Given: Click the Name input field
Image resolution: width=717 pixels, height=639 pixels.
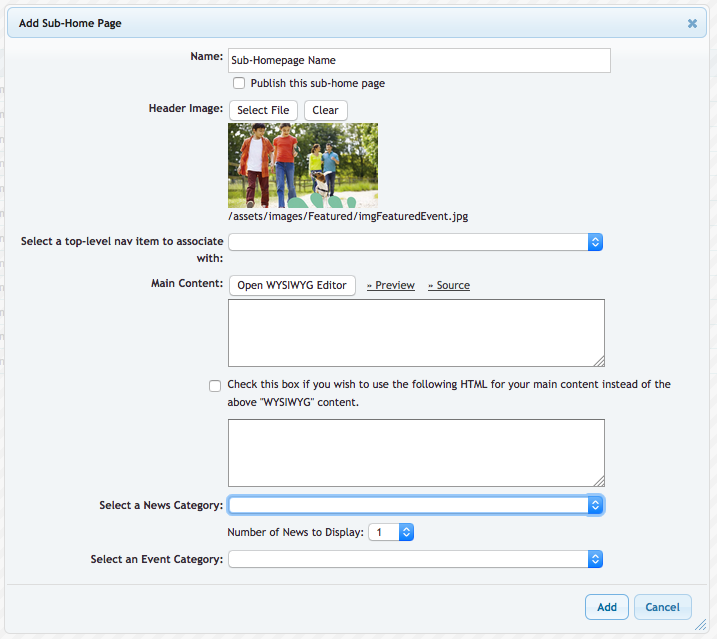Looking at the screenshot, I should pos(419,61).
